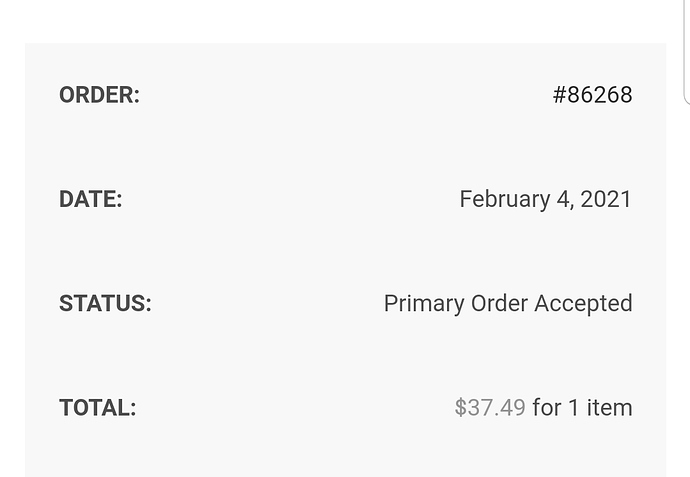Select the gray $37.49 price amount
690x477 pixels.
tap(490, 407)
